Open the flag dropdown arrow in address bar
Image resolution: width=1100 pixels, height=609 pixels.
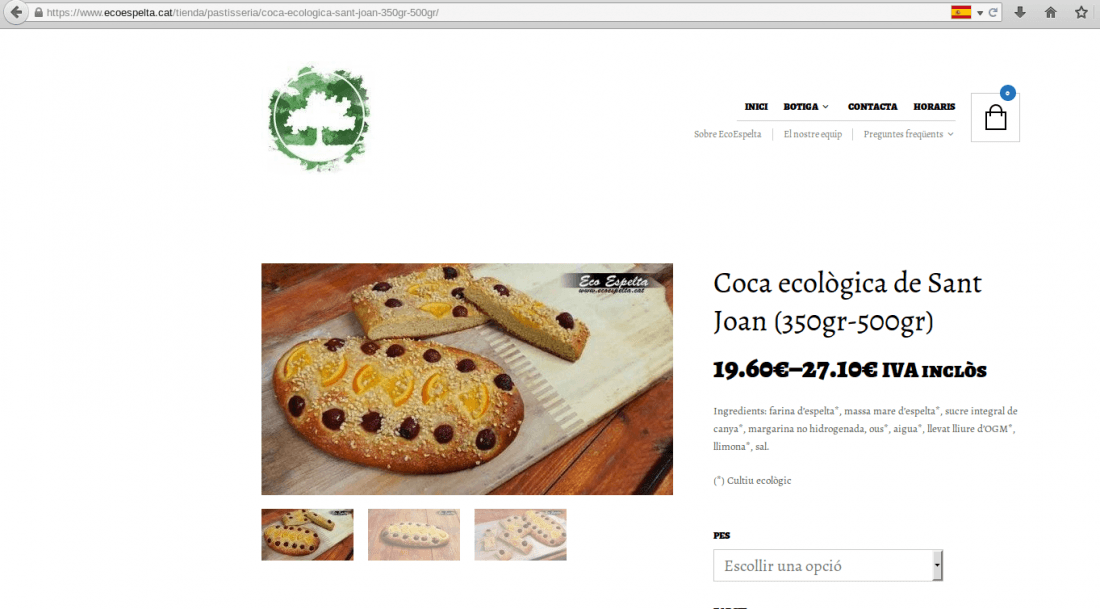coord(980,13)
